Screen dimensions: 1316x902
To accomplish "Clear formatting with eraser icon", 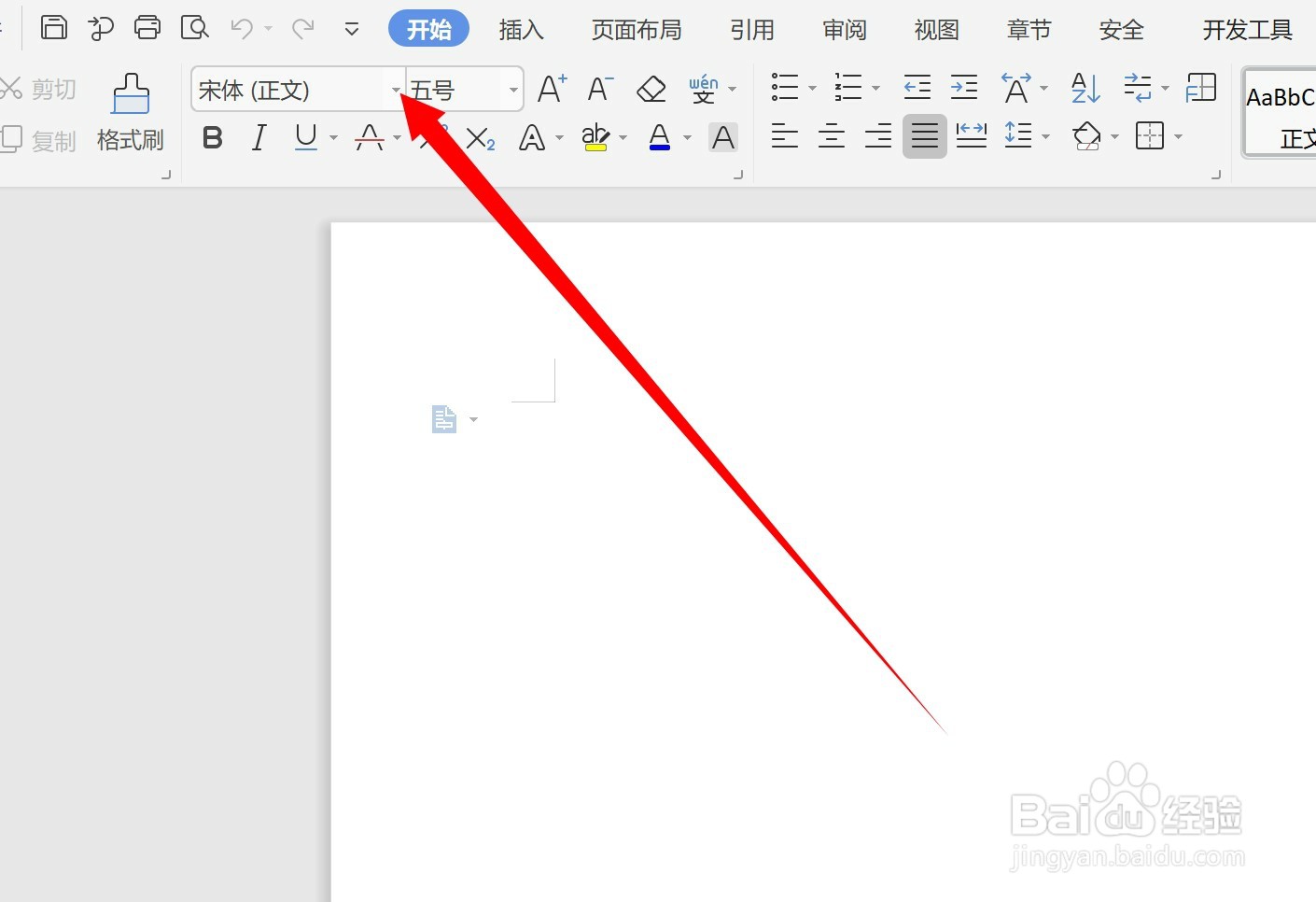I will [x=651, y=90].
